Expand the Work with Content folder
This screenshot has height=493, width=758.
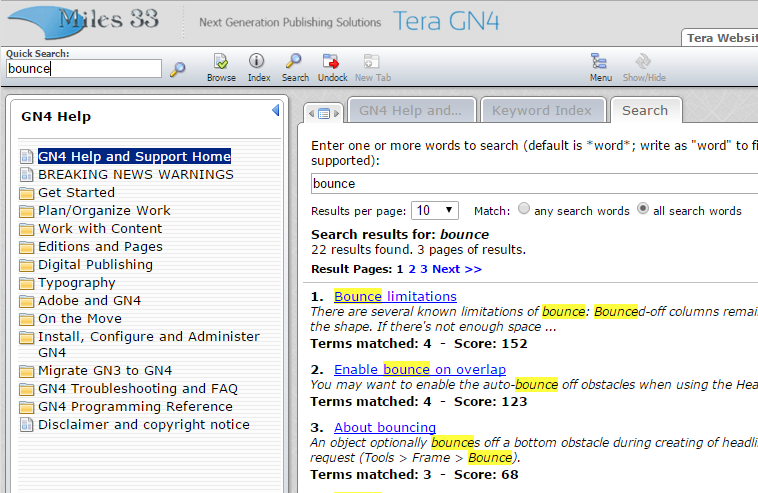point(27,229)
